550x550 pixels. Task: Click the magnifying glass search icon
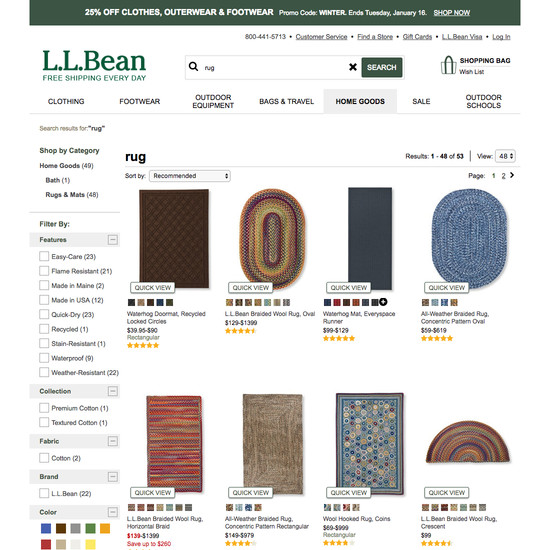(x=193, y=66)
